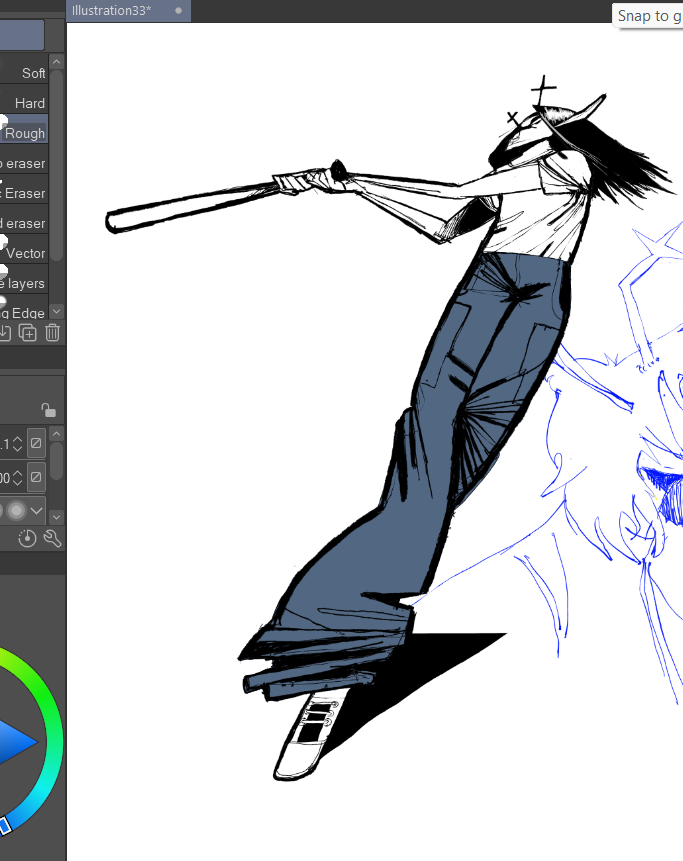683x861 pixels.
Task: Pick the sub tool labeled 'd eraser'
Action: click(x=24, y=220)
